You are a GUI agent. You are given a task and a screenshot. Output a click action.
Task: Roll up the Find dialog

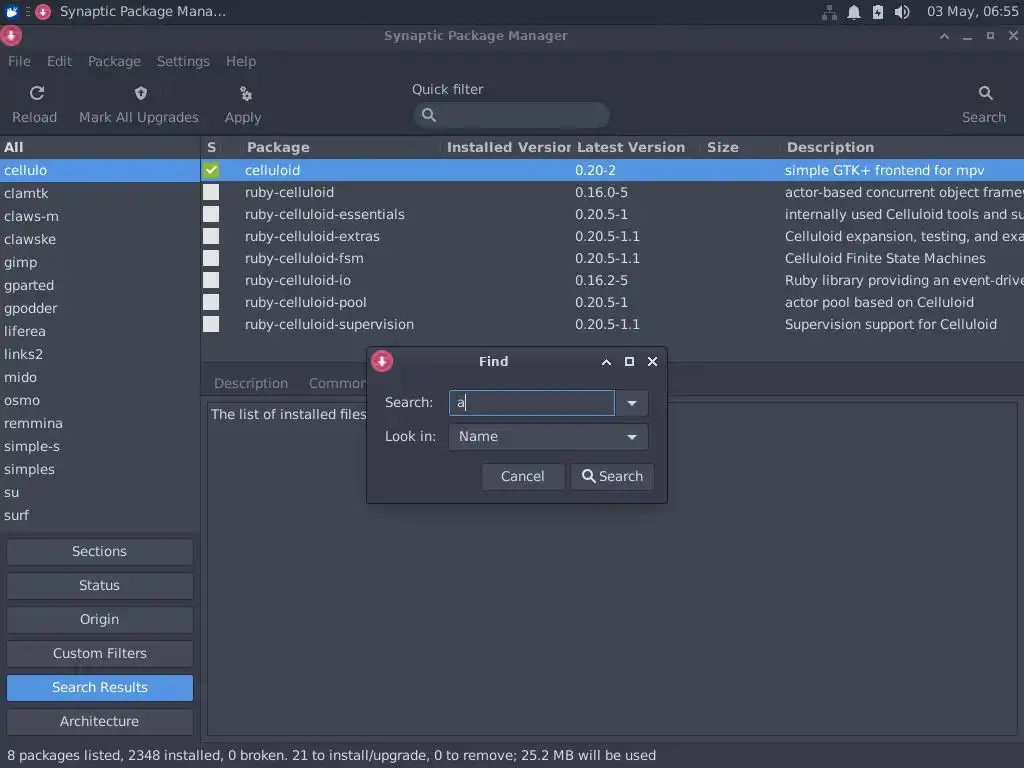(x=606, y=362)
